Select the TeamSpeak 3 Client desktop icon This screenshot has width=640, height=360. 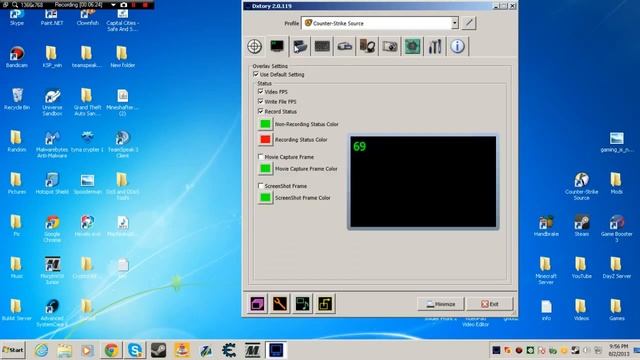pos(122,144)
